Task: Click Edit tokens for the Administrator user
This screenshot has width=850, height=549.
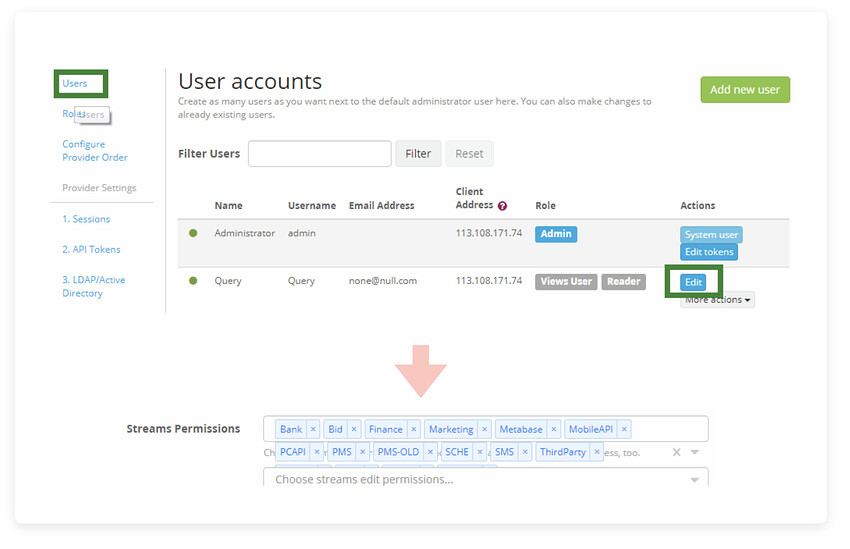Action: coord(709,252)
